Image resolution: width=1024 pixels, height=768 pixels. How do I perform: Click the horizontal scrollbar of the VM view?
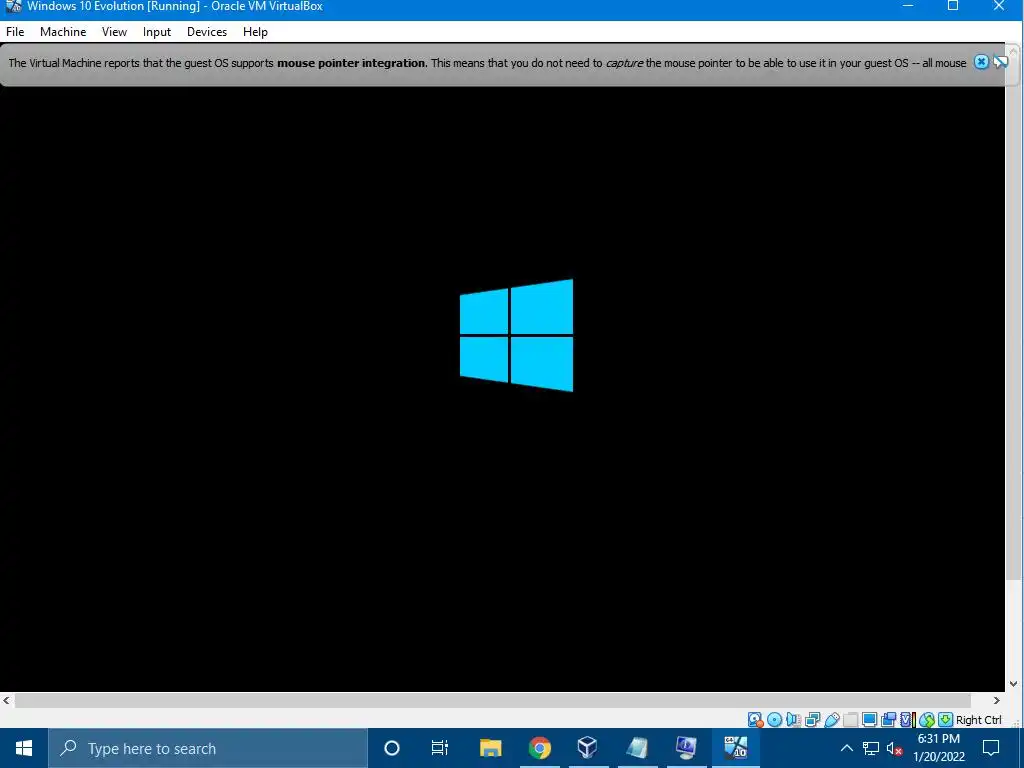[492, 700]
